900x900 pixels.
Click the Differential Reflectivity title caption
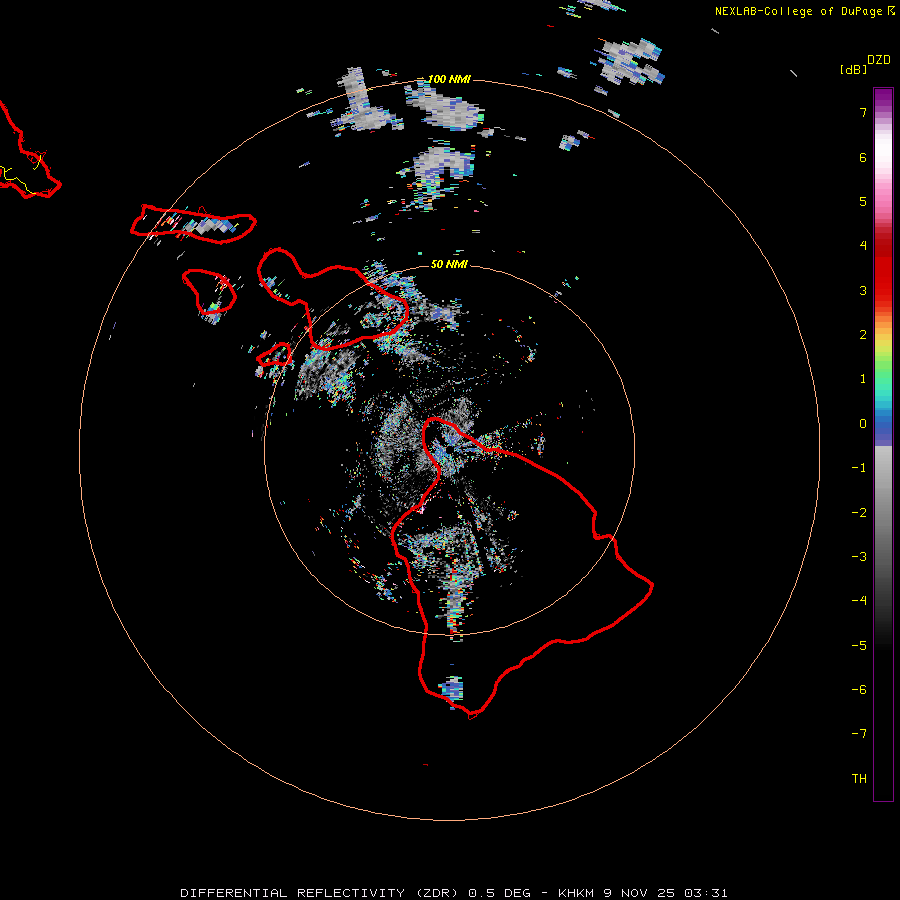click(x=454, y=893)
